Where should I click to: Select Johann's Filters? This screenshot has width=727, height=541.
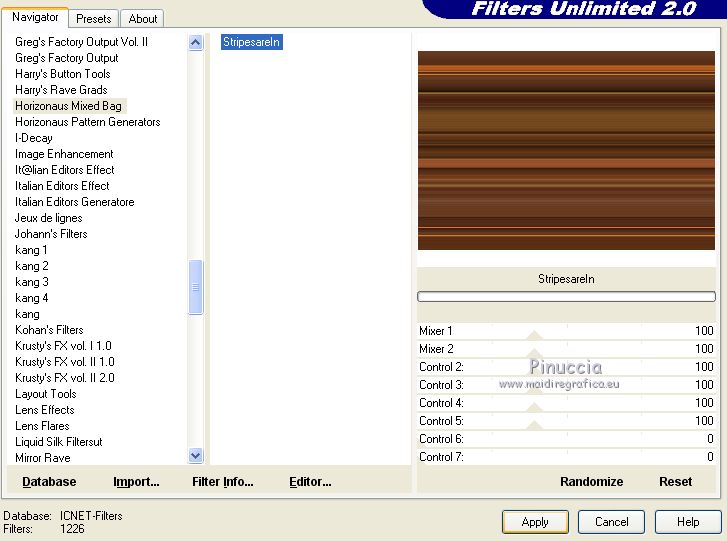[x=51, y=234]
